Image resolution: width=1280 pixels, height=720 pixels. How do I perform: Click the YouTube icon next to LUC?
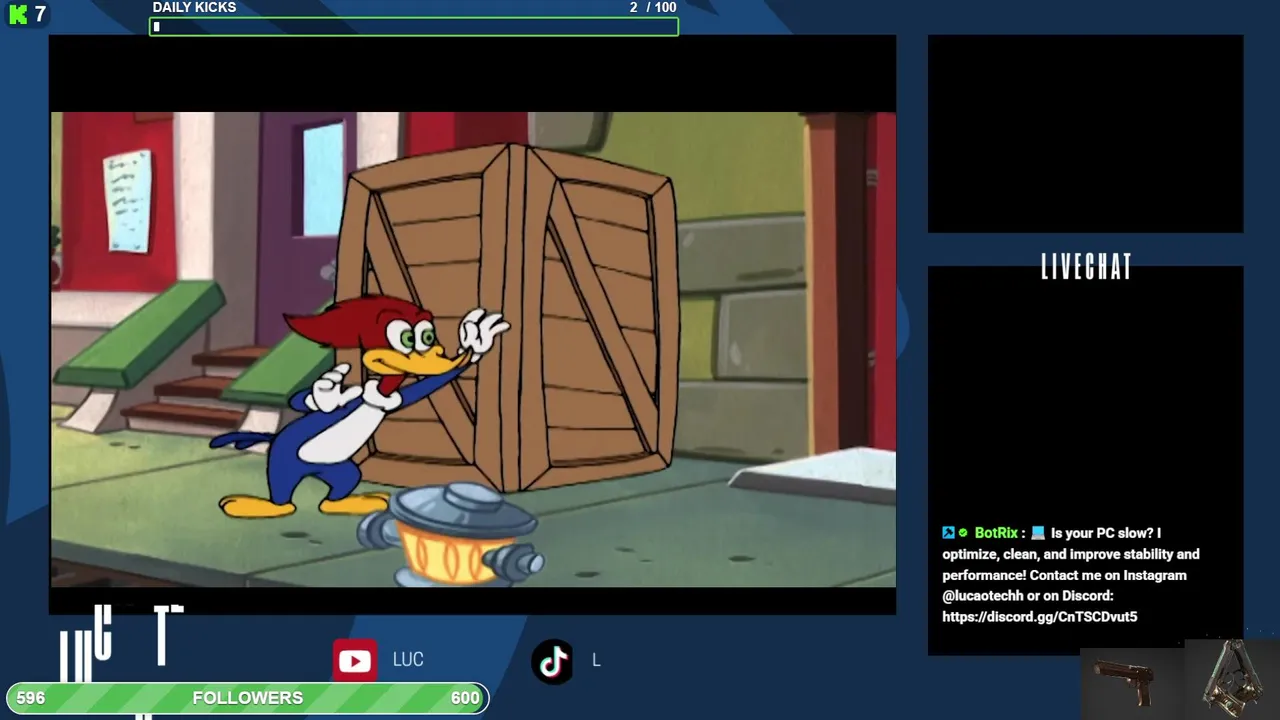355,661
